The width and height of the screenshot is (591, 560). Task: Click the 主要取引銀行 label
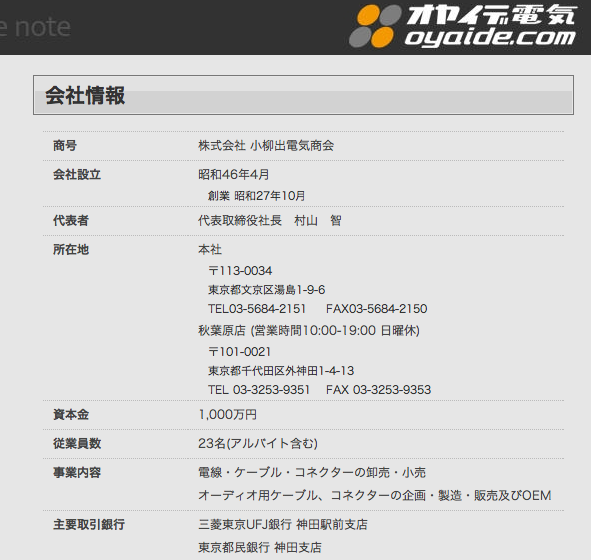coord(89,524)
